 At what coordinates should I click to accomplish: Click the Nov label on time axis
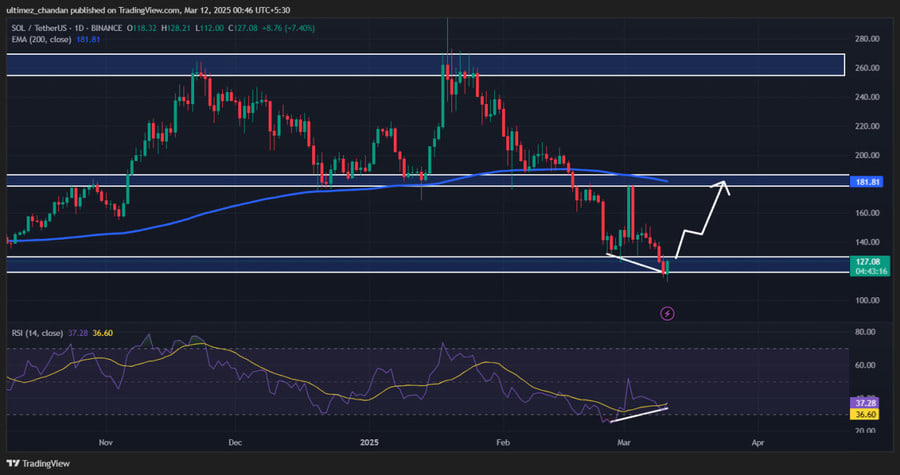click(x=107, y=439)
